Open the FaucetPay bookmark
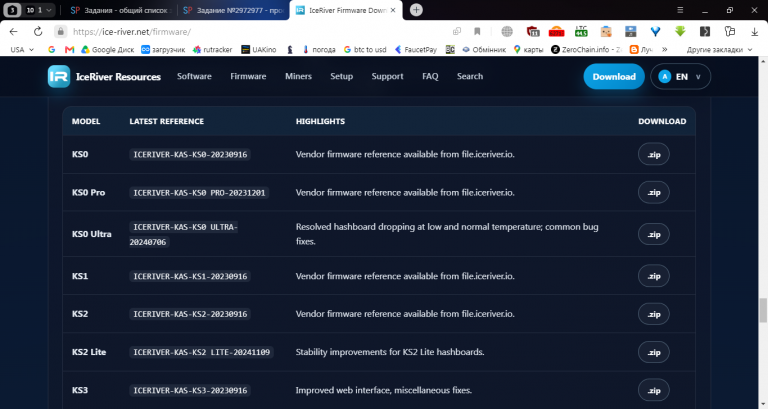Viewport: 768px width, 409px height. 416,49
